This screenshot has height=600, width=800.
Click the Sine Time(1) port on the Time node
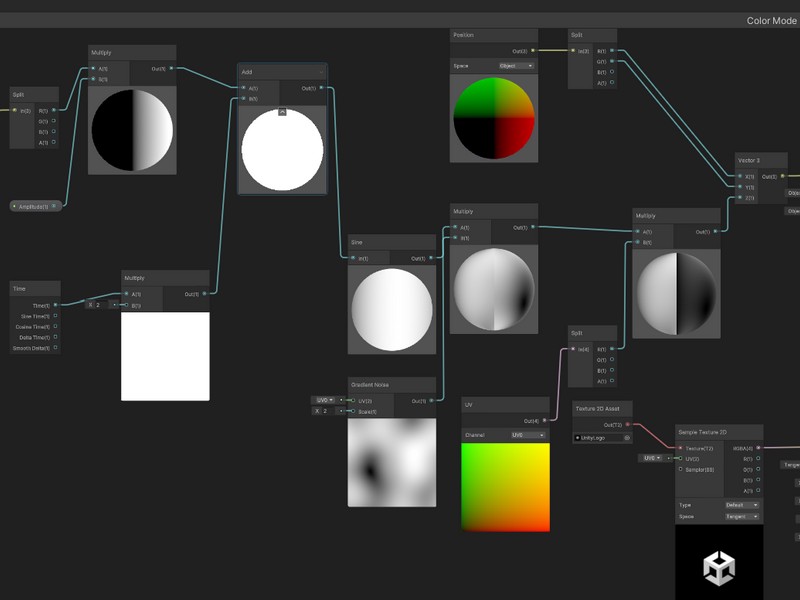[55, 316]
